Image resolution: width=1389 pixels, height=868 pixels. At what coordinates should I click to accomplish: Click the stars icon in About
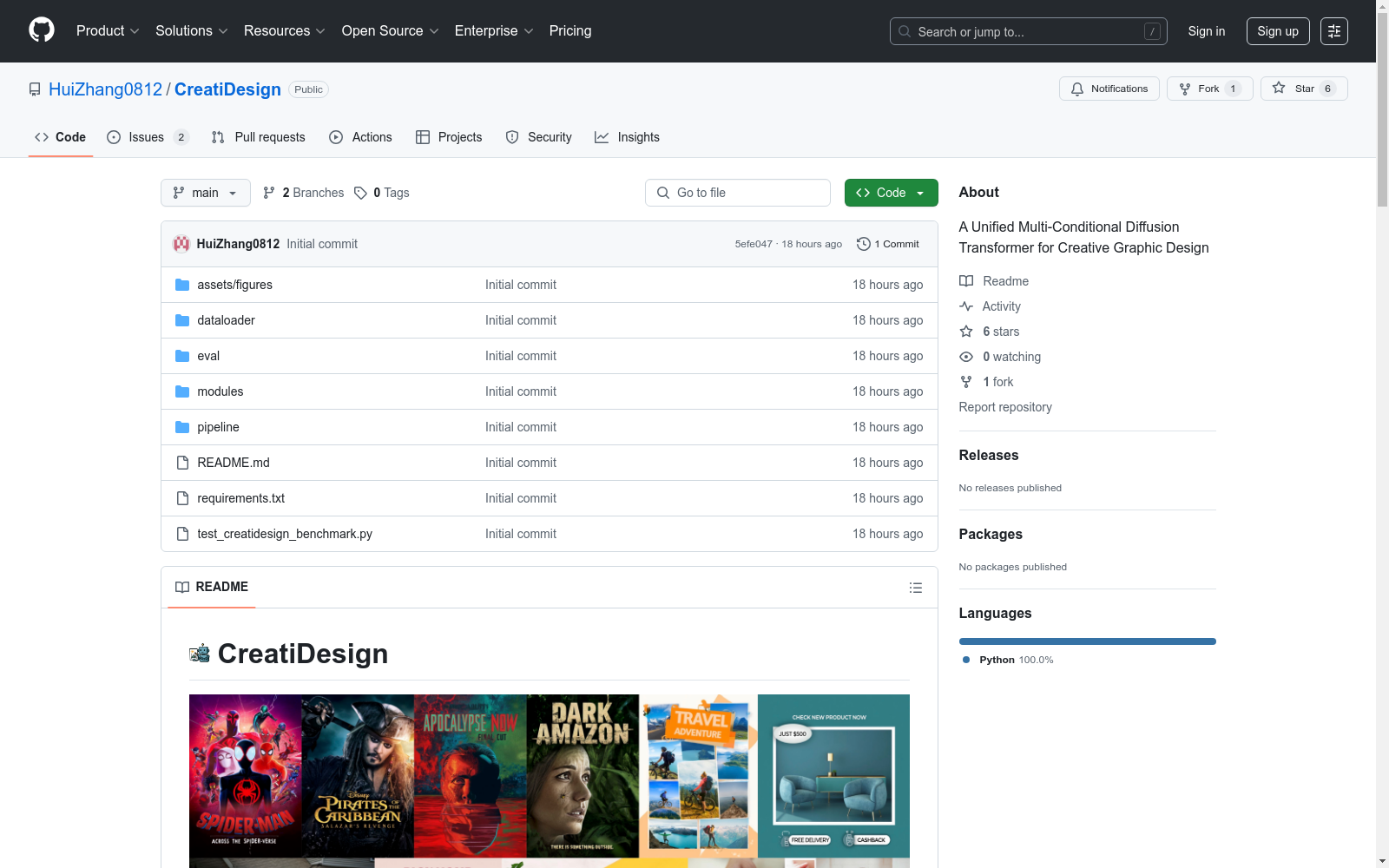tap(966, 332)
